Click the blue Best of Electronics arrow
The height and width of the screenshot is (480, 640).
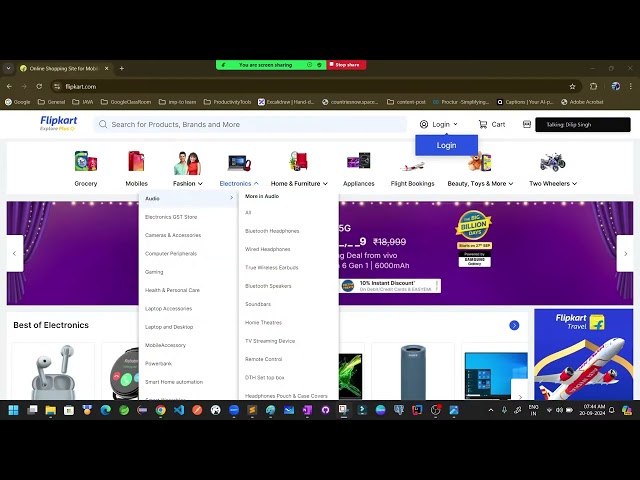(x=514, y=325)
